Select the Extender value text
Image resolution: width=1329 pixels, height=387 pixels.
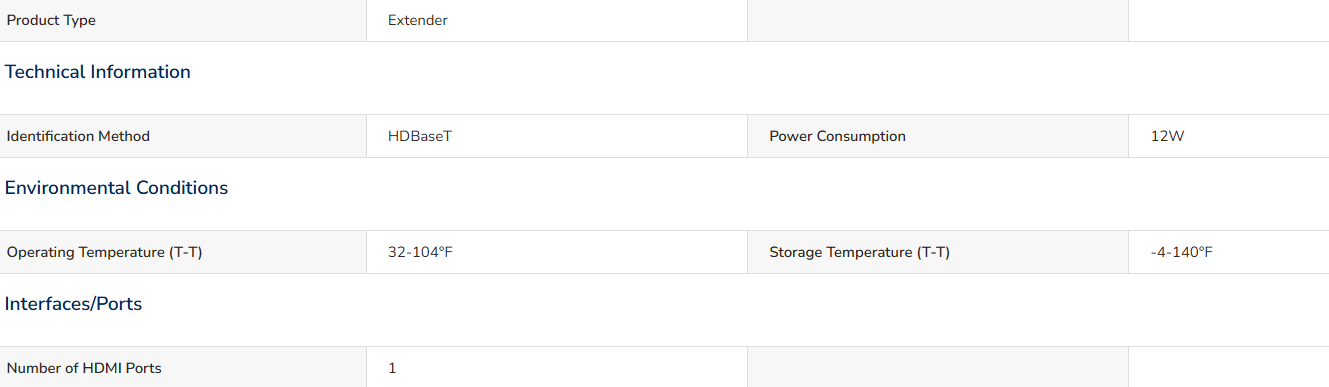coord(418,20)
